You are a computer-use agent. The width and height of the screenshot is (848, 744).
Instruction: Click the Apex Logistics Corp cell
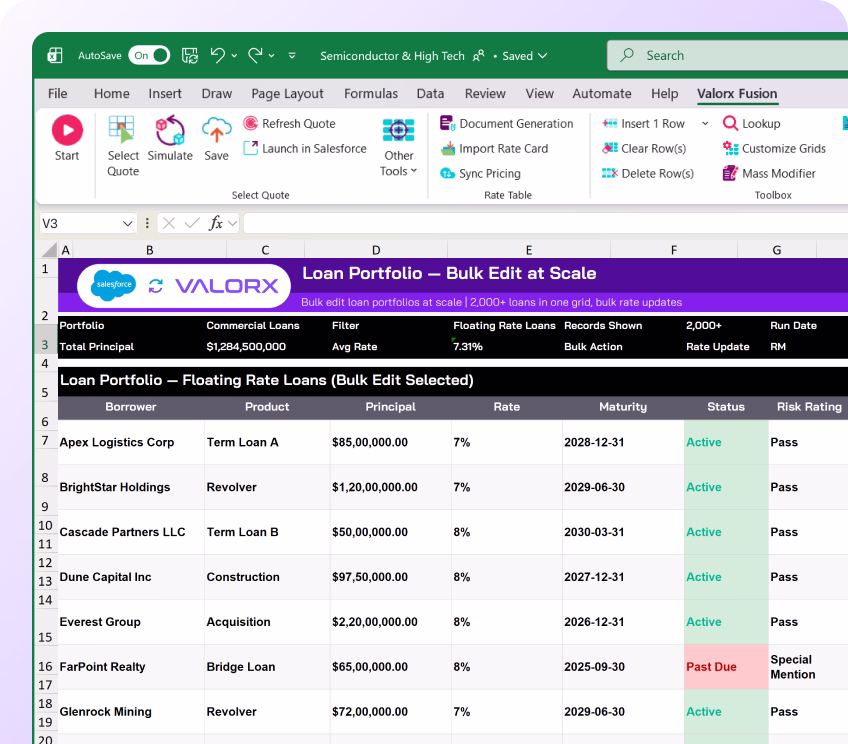pos(131,442)
